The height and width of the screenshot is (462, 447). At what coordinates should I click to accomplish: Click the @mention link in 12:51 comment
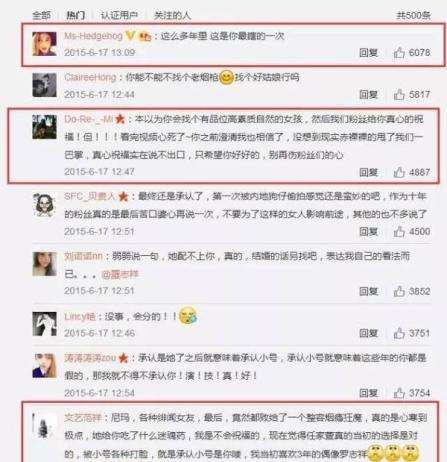click(x=120, y=274)
